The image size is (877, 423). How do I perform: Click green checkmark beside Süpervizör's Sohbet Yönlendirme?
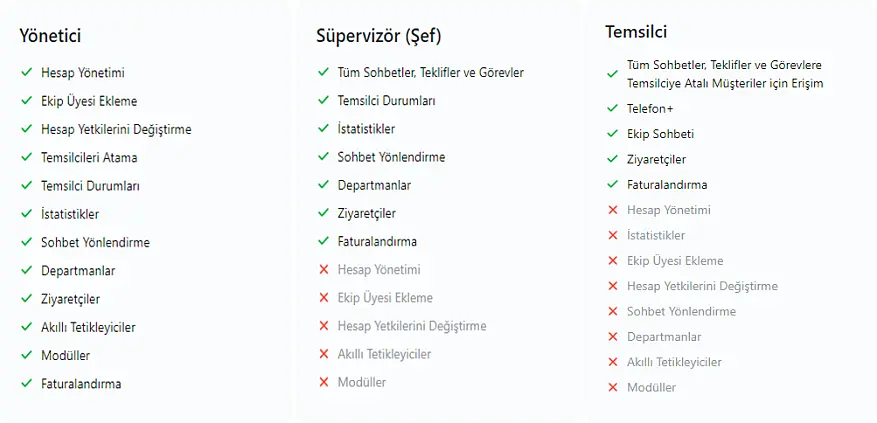323,157
